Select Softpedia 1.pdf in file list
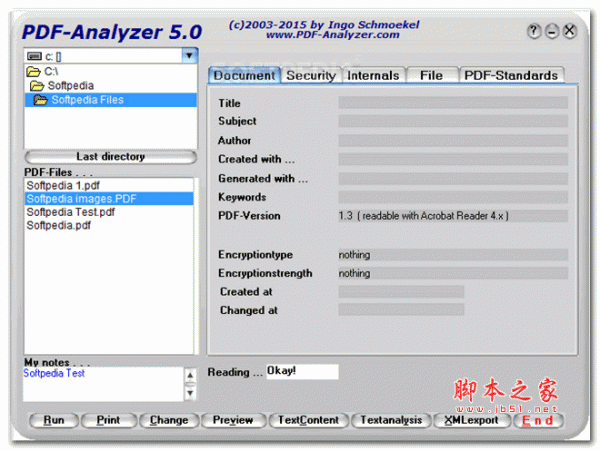The image size is (600, 451). click(x=109, y=186)
